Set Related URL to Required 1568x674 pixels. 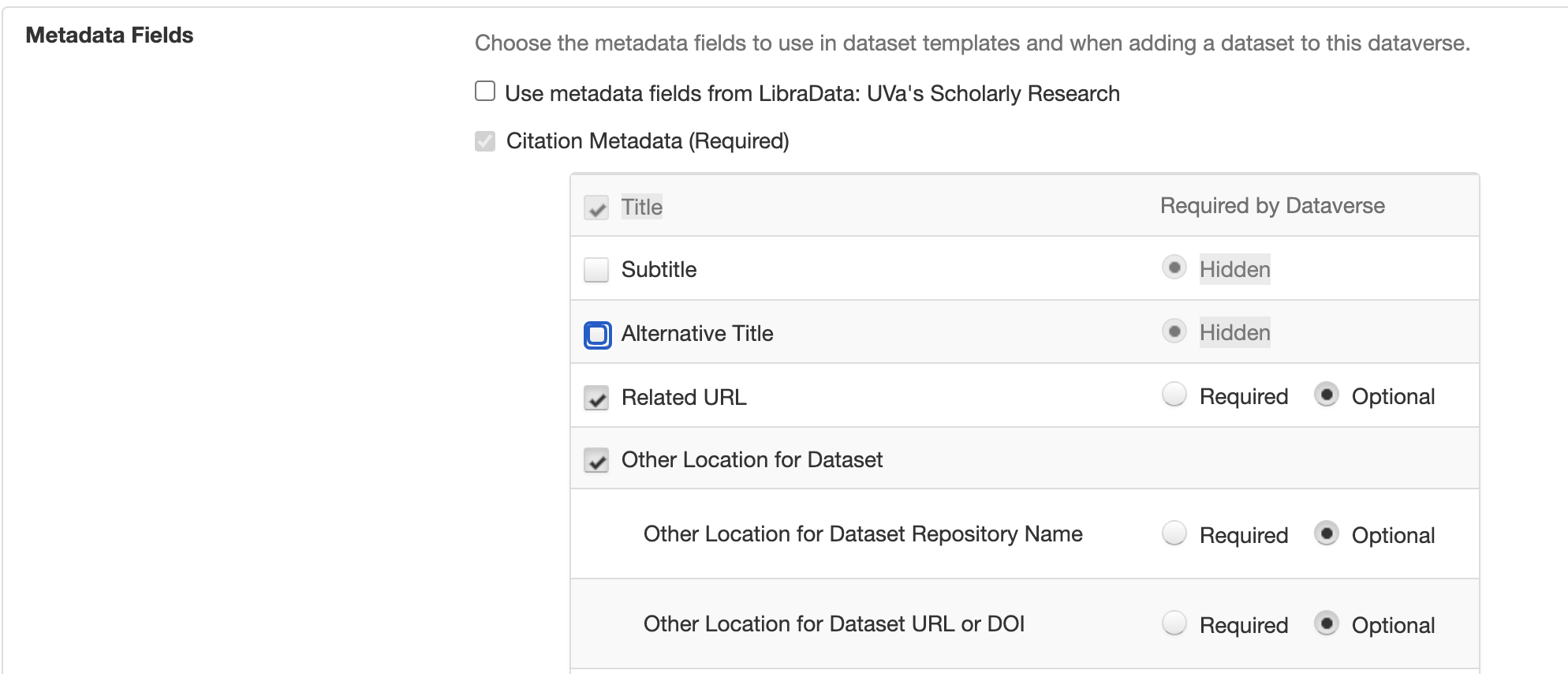(1174, 395)
